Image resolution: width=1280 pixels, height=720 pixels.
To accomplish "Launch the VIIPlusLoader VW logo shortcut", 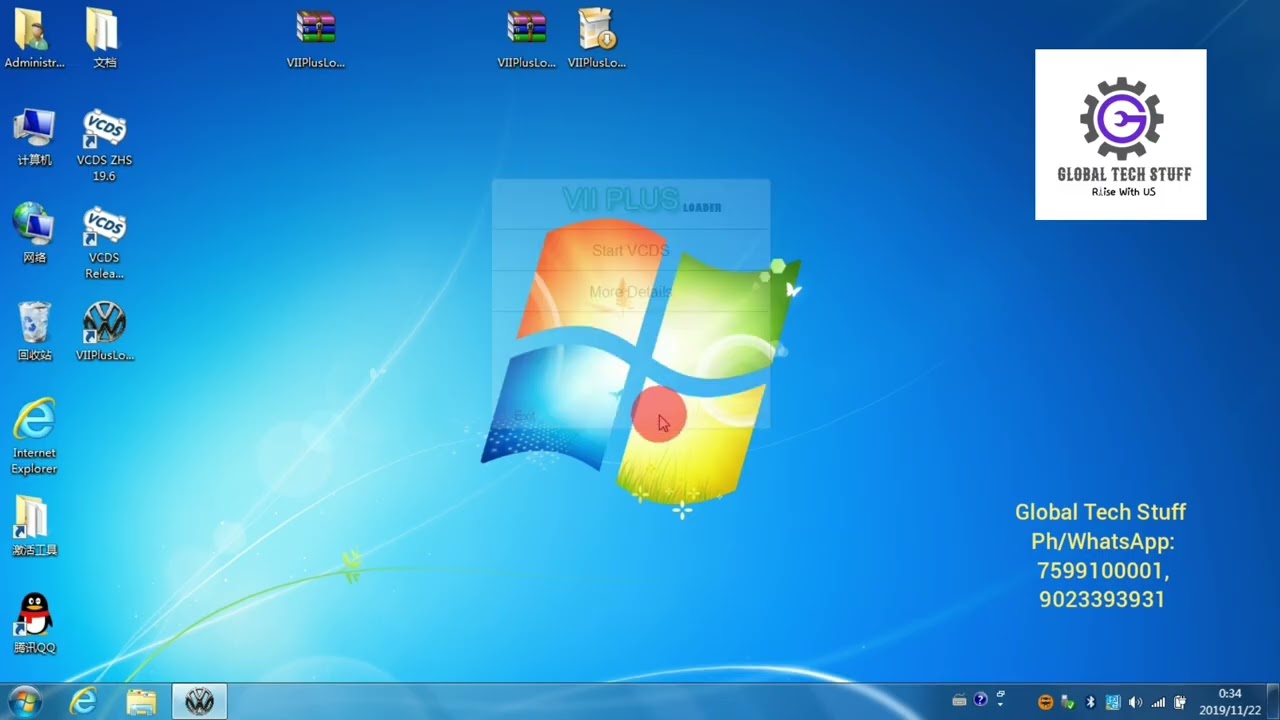I will coord(104,331).
